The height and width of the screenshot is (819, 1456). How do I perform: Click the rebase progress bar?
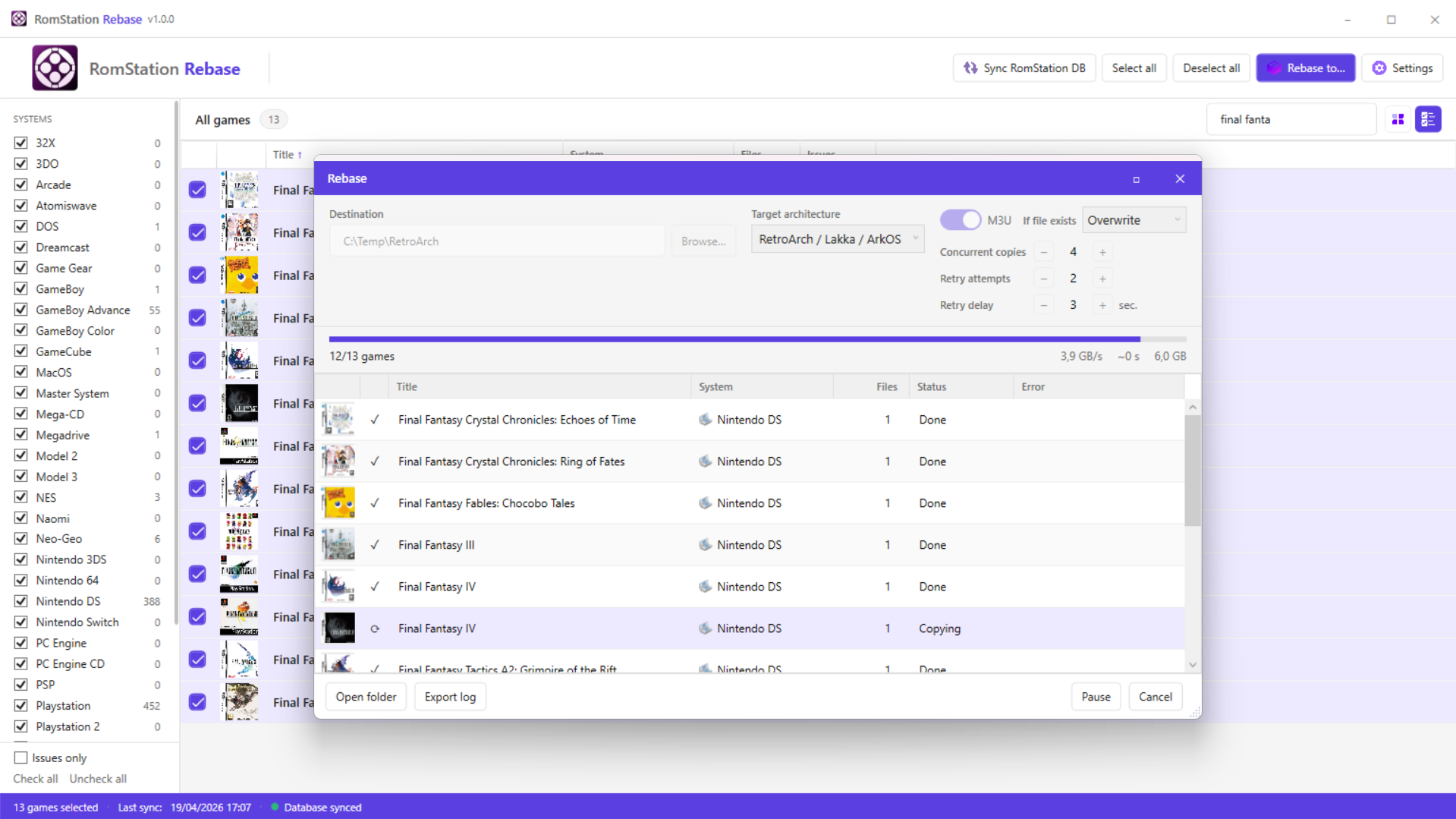point(757,339)
